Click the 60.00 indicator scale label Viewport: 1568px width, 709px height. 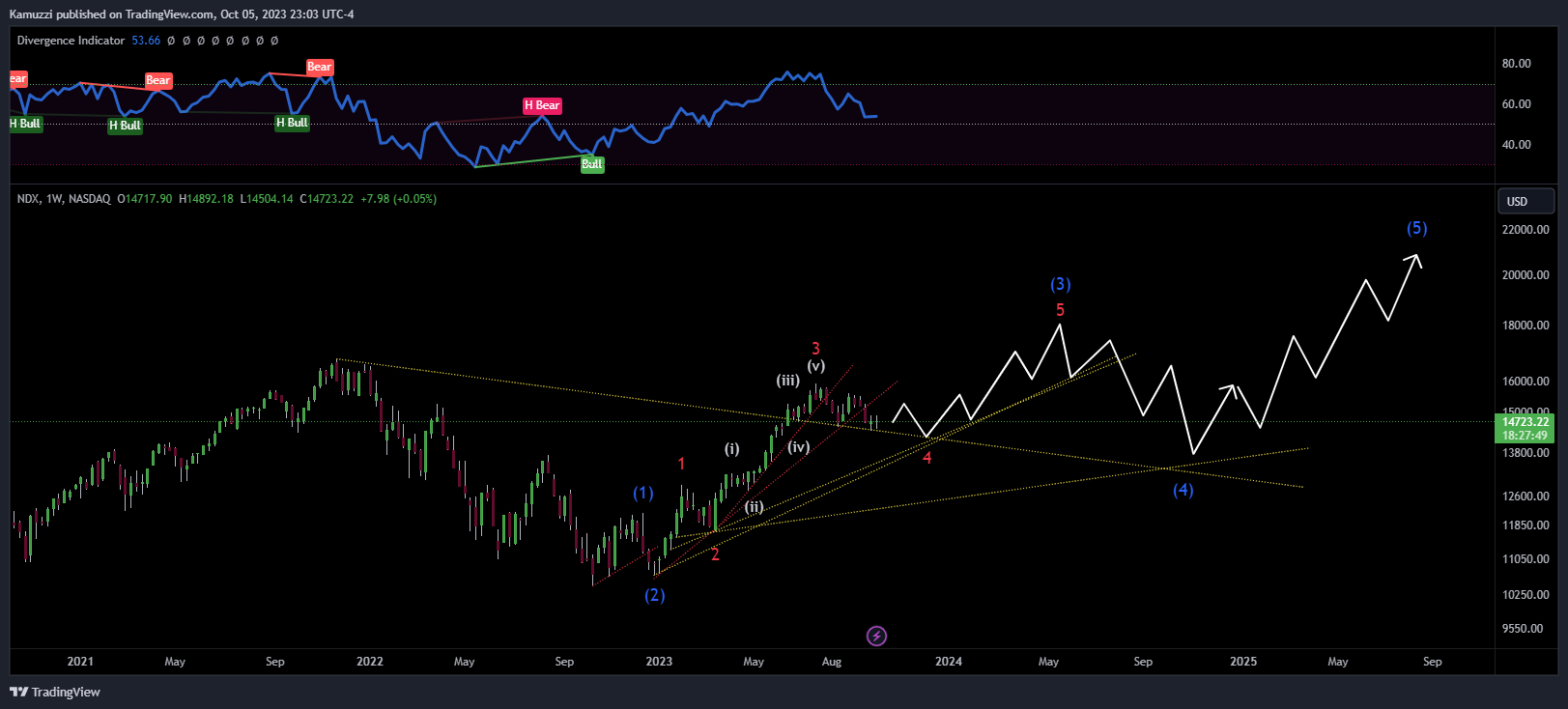coord(1516,104)
